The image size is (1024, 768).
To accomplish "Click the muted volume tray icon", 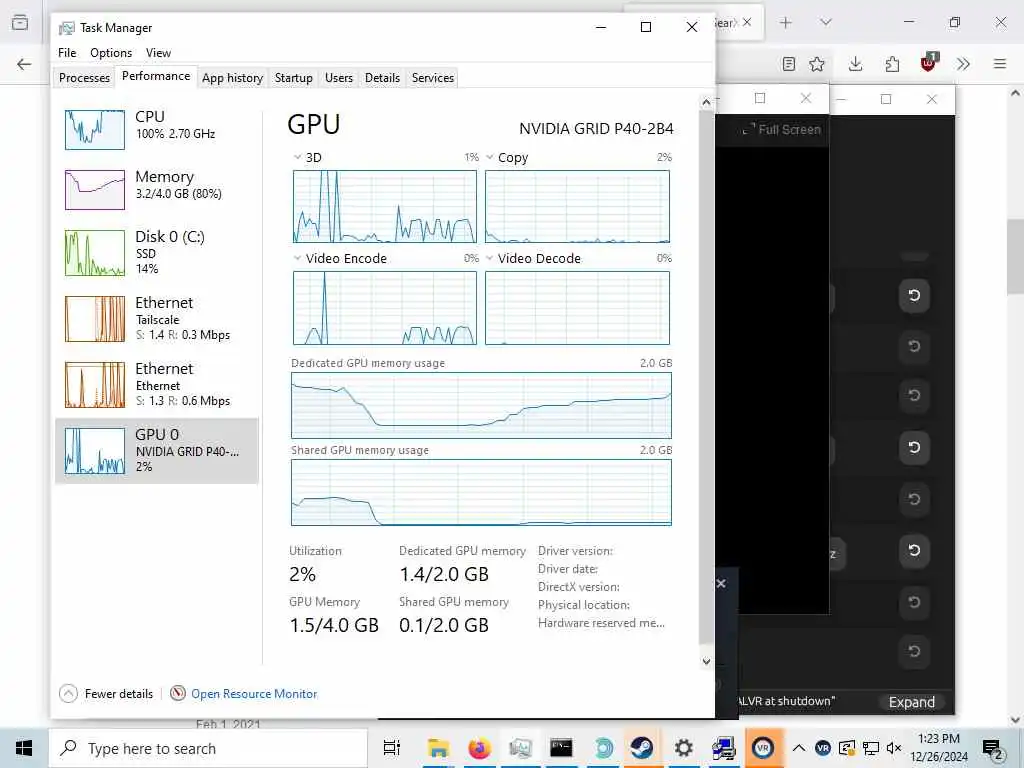I will coord(894,748).
